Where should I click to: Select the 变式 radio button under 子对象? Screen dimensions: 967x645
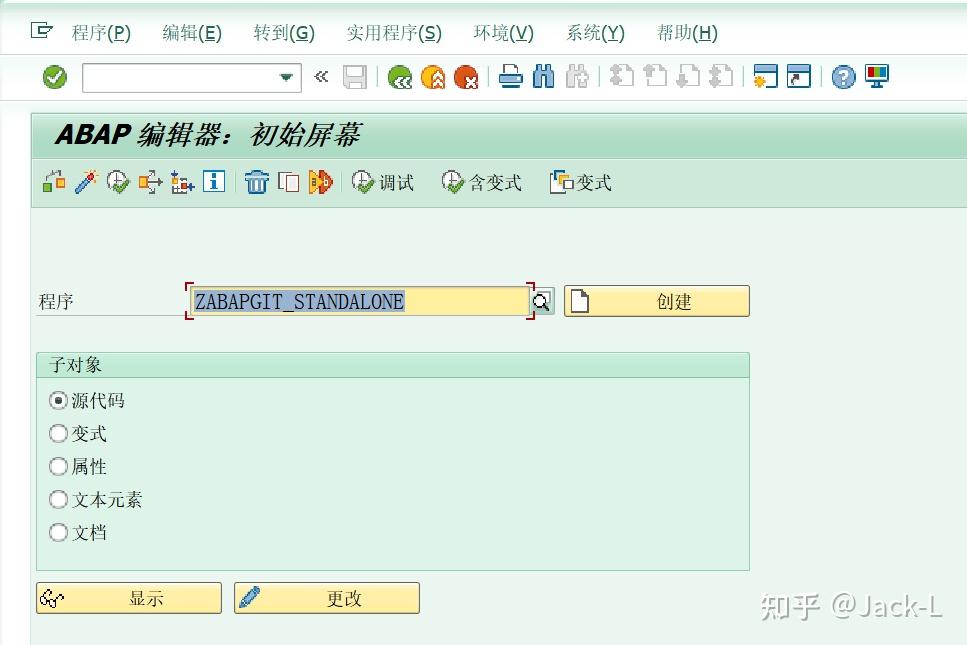pos(58,433)
